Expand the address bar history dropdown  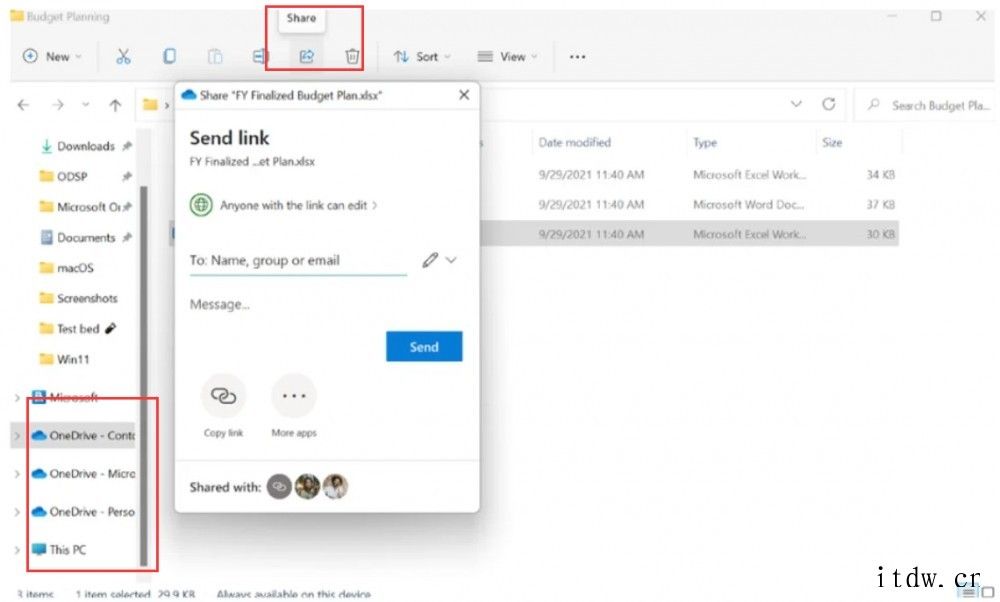coord(796,103)
